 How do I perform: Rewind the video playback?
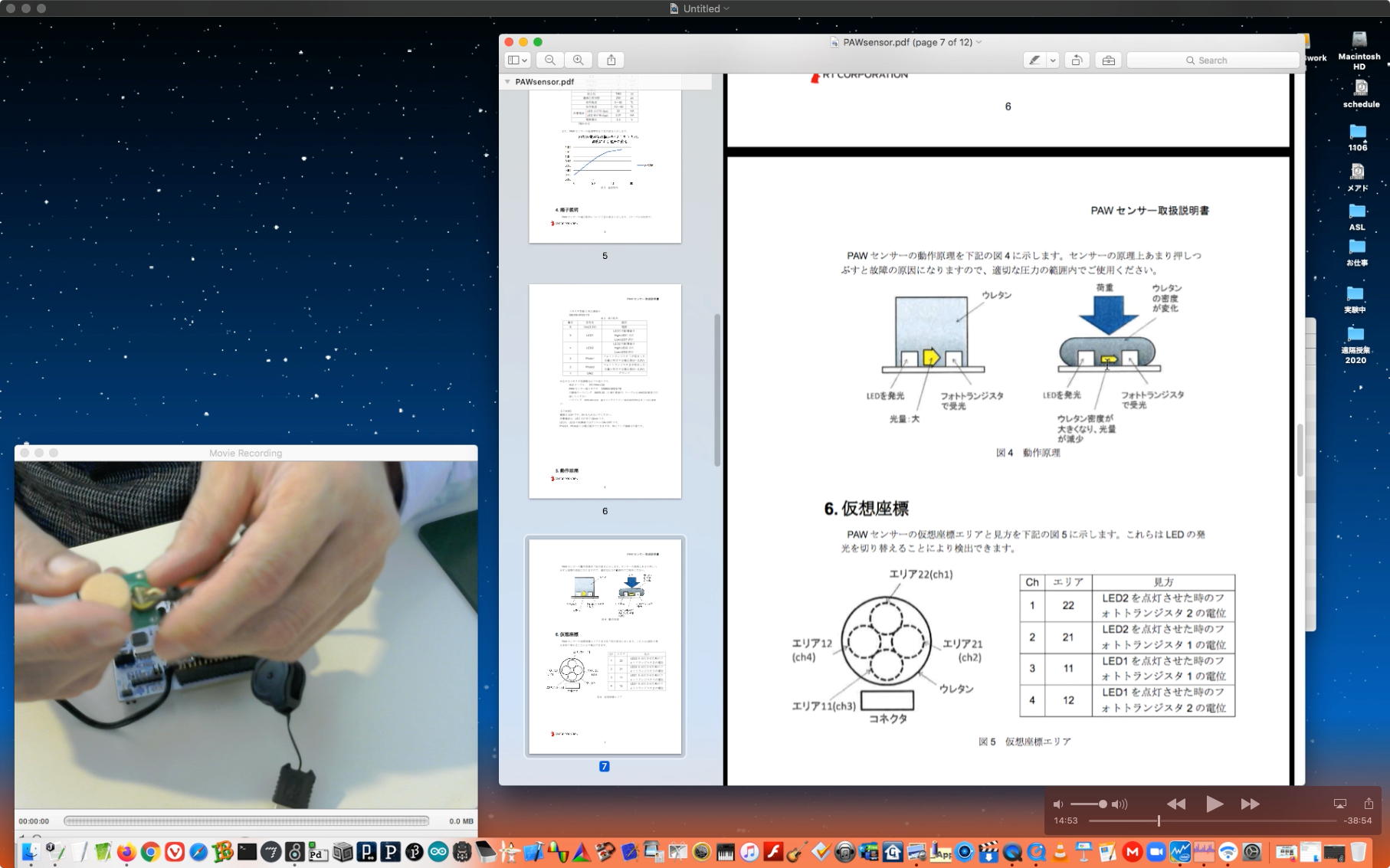pyautogui.click(x=1175, y=804)
